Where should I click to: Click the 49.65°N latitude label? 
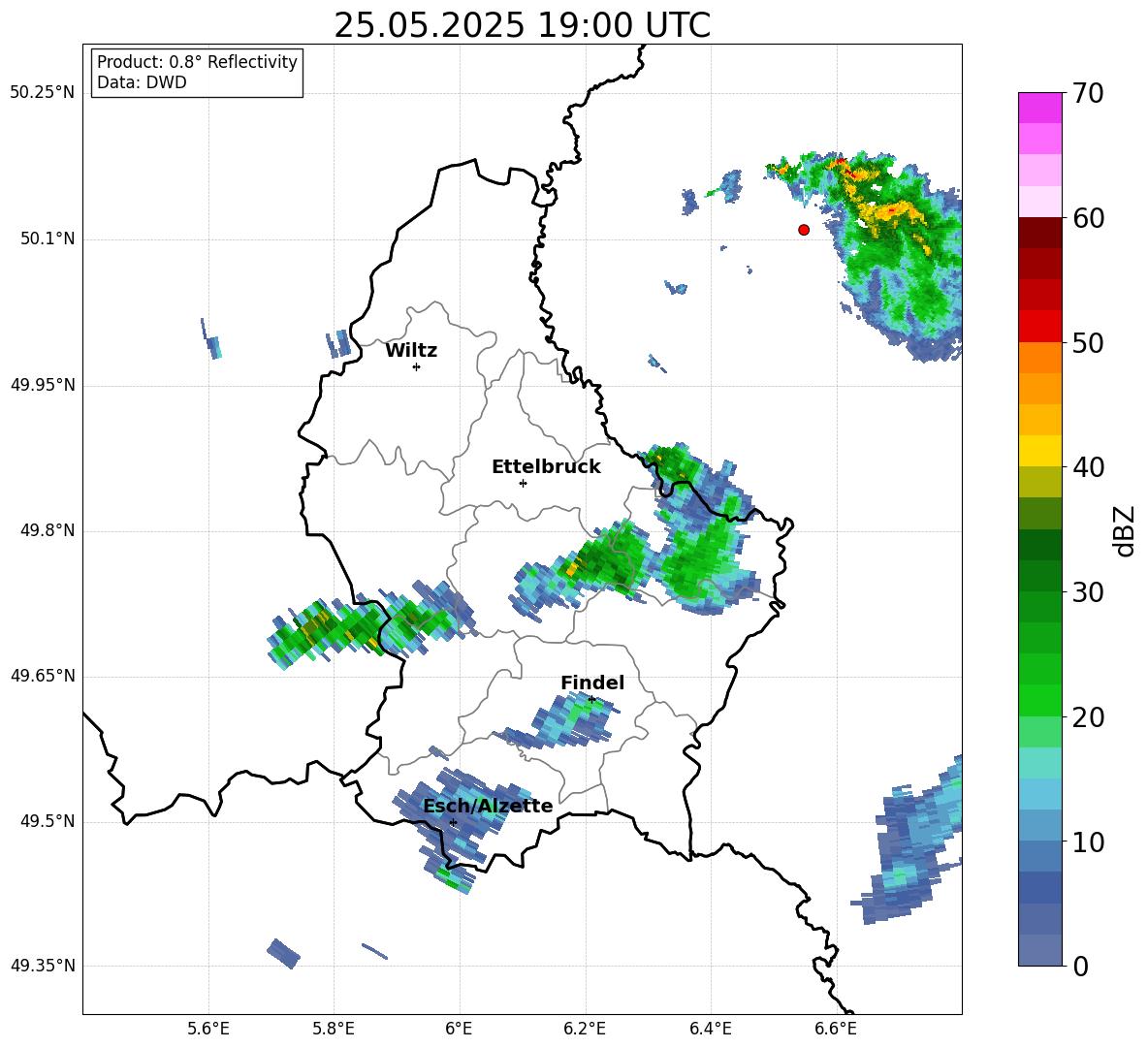pyautogui.click(x=43, y=676)
